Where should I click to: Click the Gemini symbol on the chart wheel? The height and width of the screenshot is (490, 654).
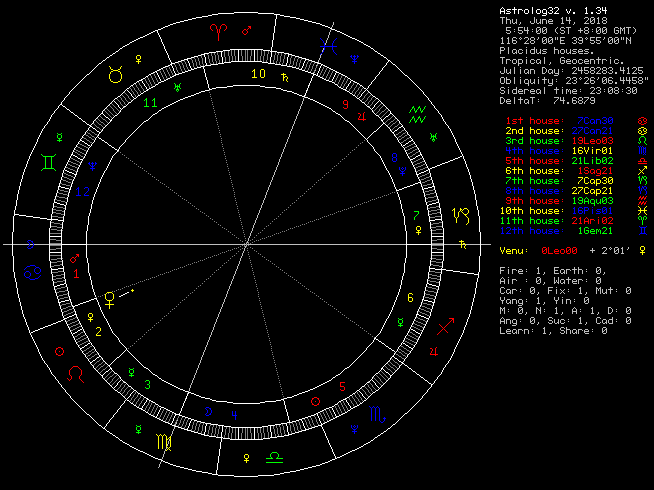coord(47,160)
